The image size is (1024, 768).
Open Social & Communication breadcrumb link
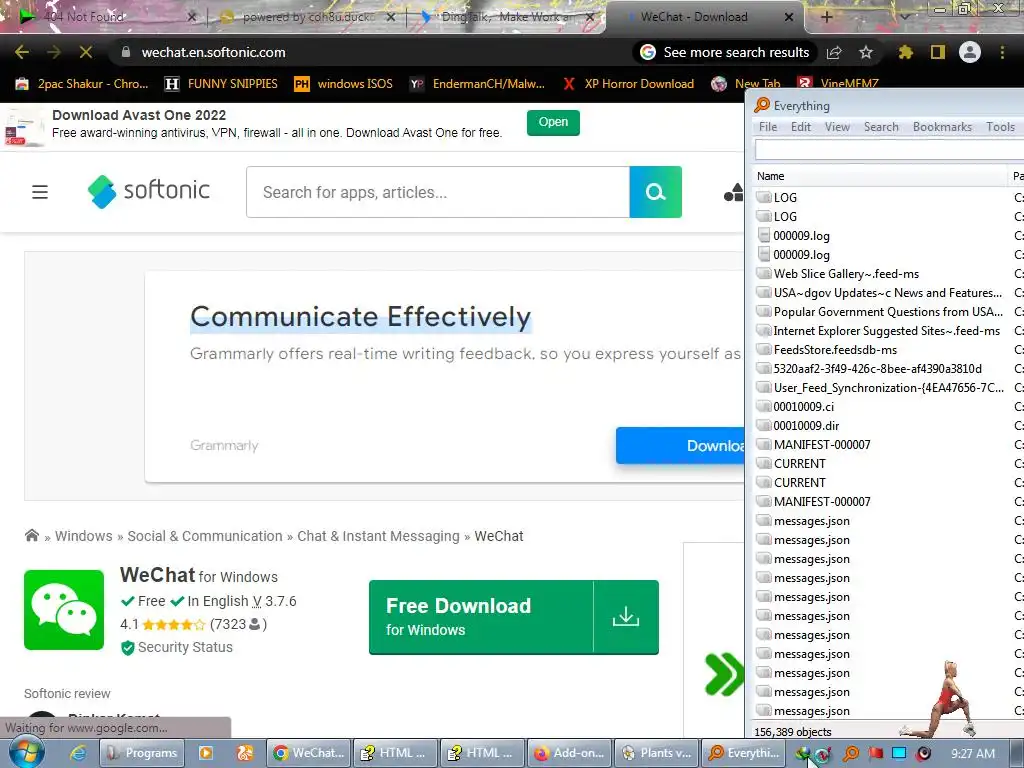coord(205,536)
